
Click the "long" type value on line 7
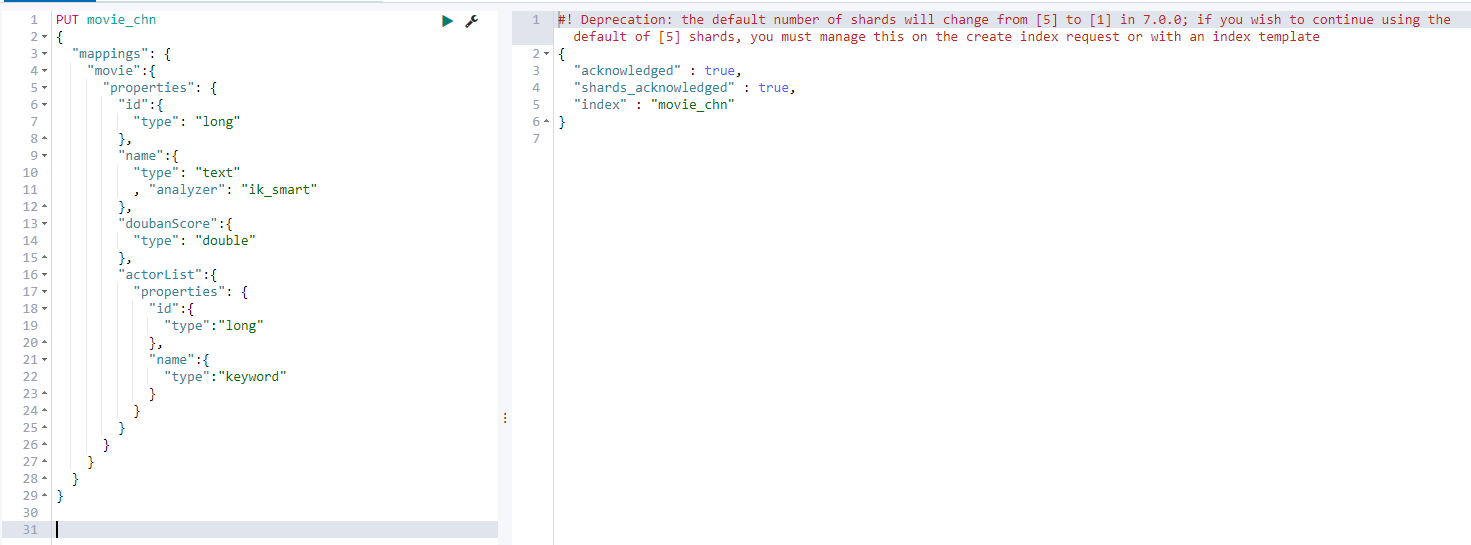click(218, 122)
